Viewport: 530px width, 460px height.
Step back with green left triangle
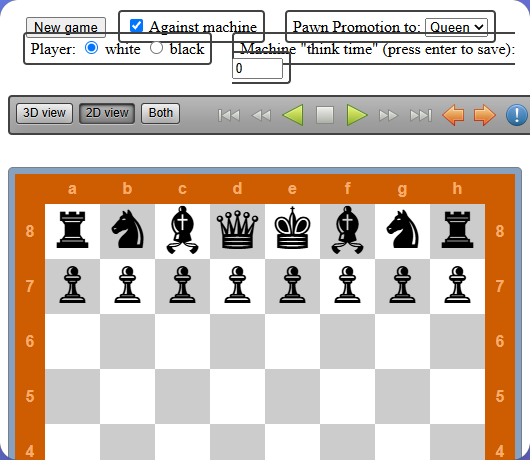coord(293,115)
